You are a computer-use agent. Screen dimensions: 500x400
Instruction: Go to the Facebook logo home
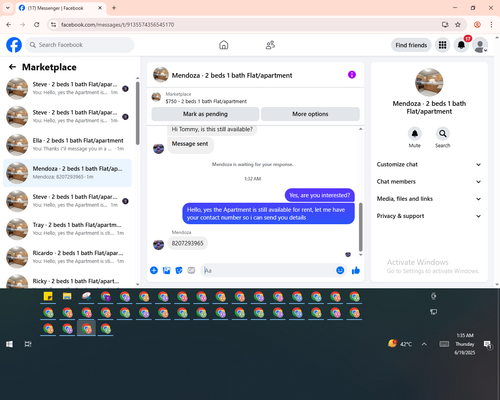click(x=14, y=45)
